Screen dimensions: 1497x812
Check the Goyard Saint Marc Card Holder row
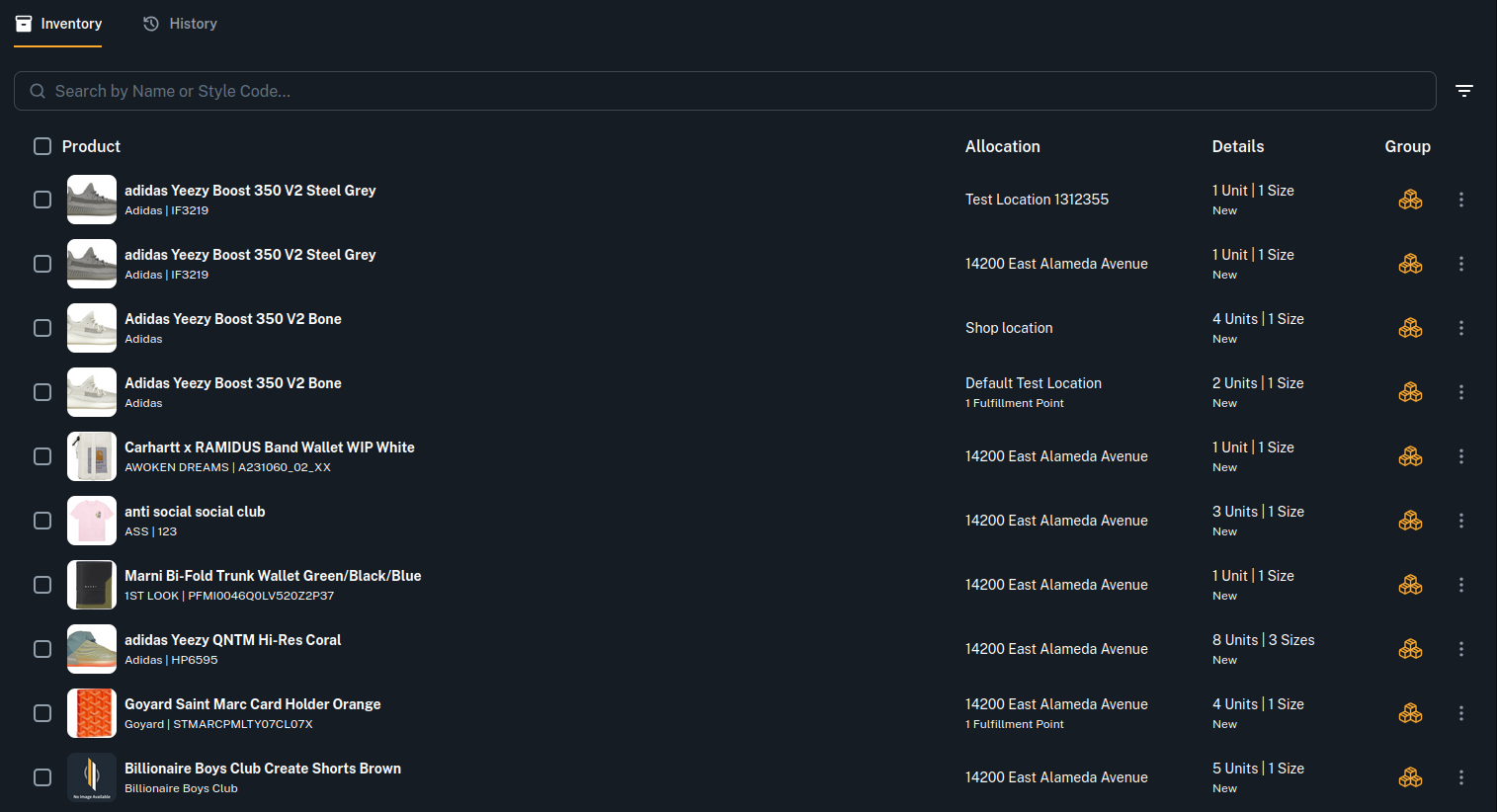point(42,713)
